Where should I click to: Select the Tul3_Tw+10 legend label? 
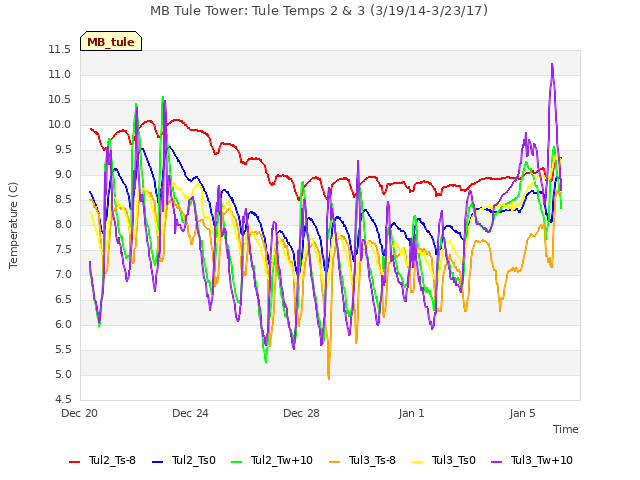tap(542, 460)
